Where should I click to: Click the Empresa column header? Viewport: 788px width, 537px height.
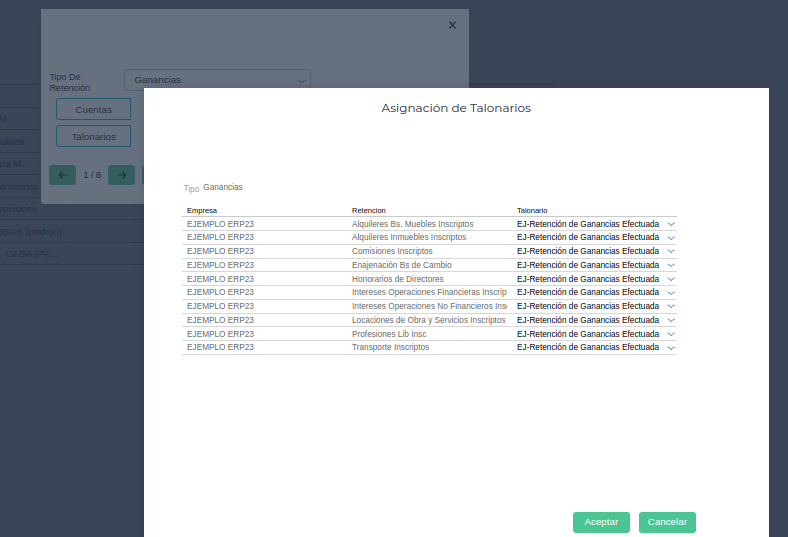(202, 210)
